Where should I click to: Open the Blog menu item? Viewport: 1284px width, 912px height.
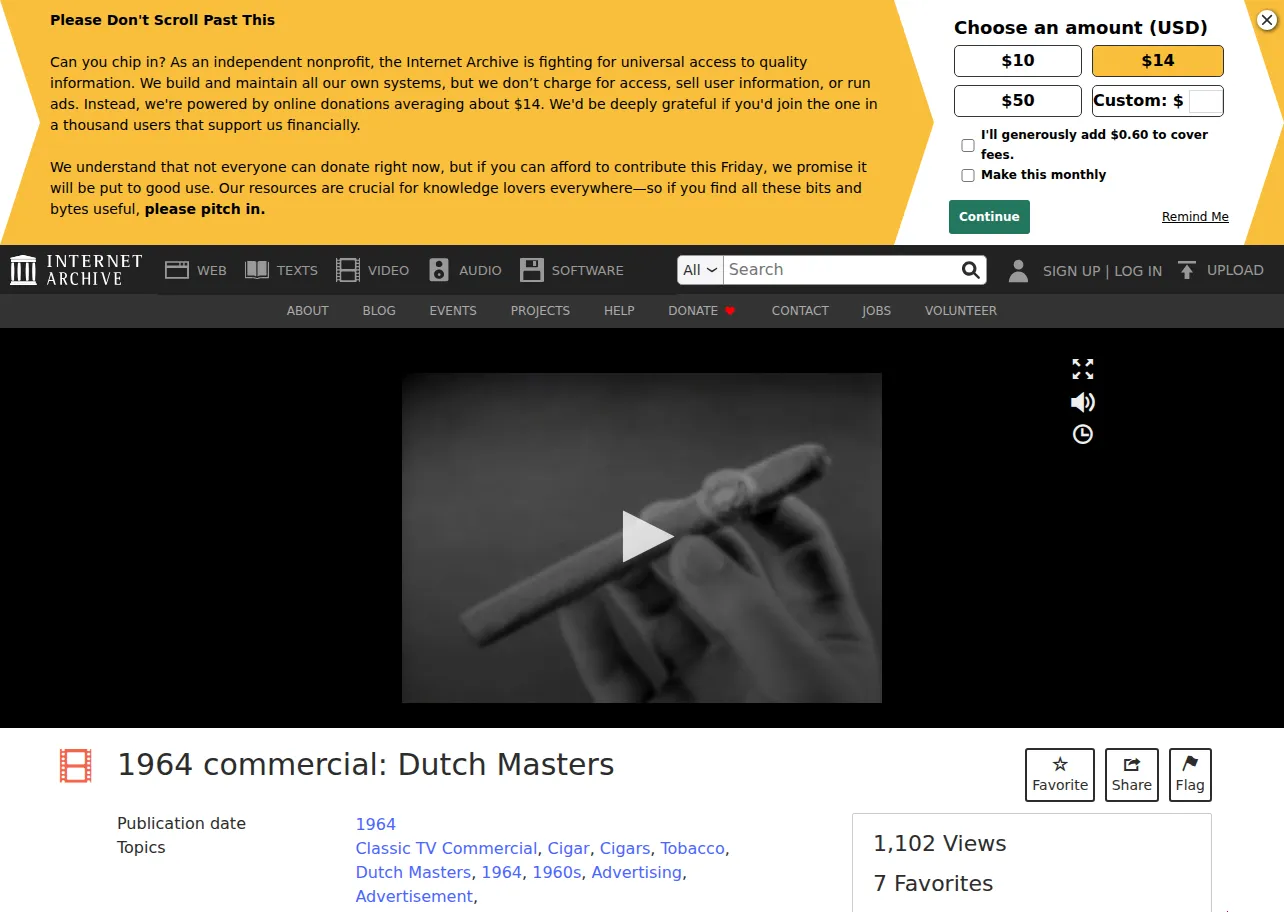[x=379, y=311]
